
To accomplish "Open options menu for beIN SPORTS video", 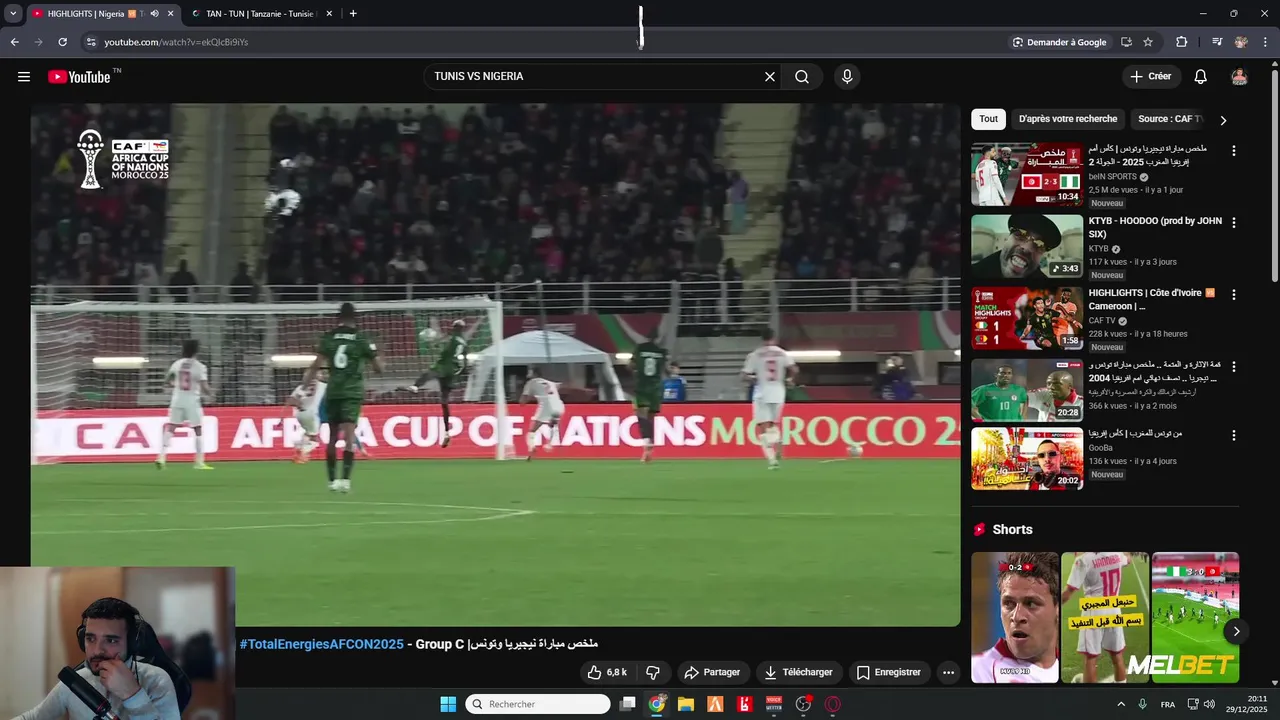I will click(x=1233, y=151).
